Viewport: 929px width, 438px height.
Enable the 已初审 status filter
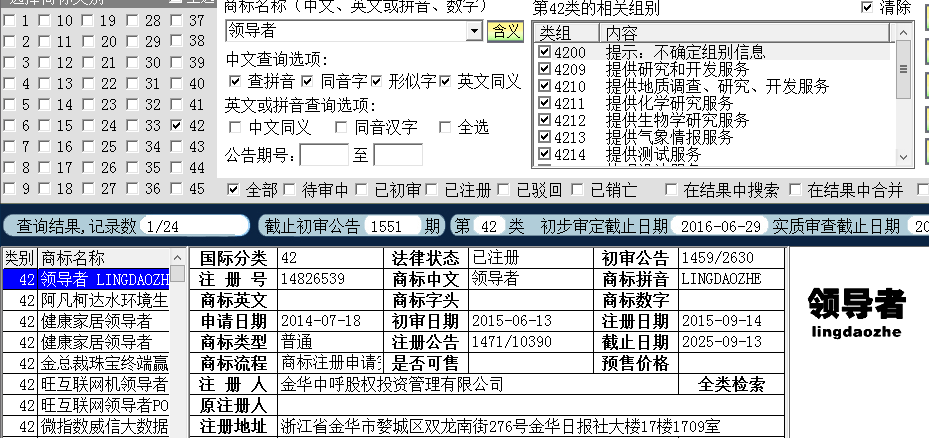tap(361, 190)
